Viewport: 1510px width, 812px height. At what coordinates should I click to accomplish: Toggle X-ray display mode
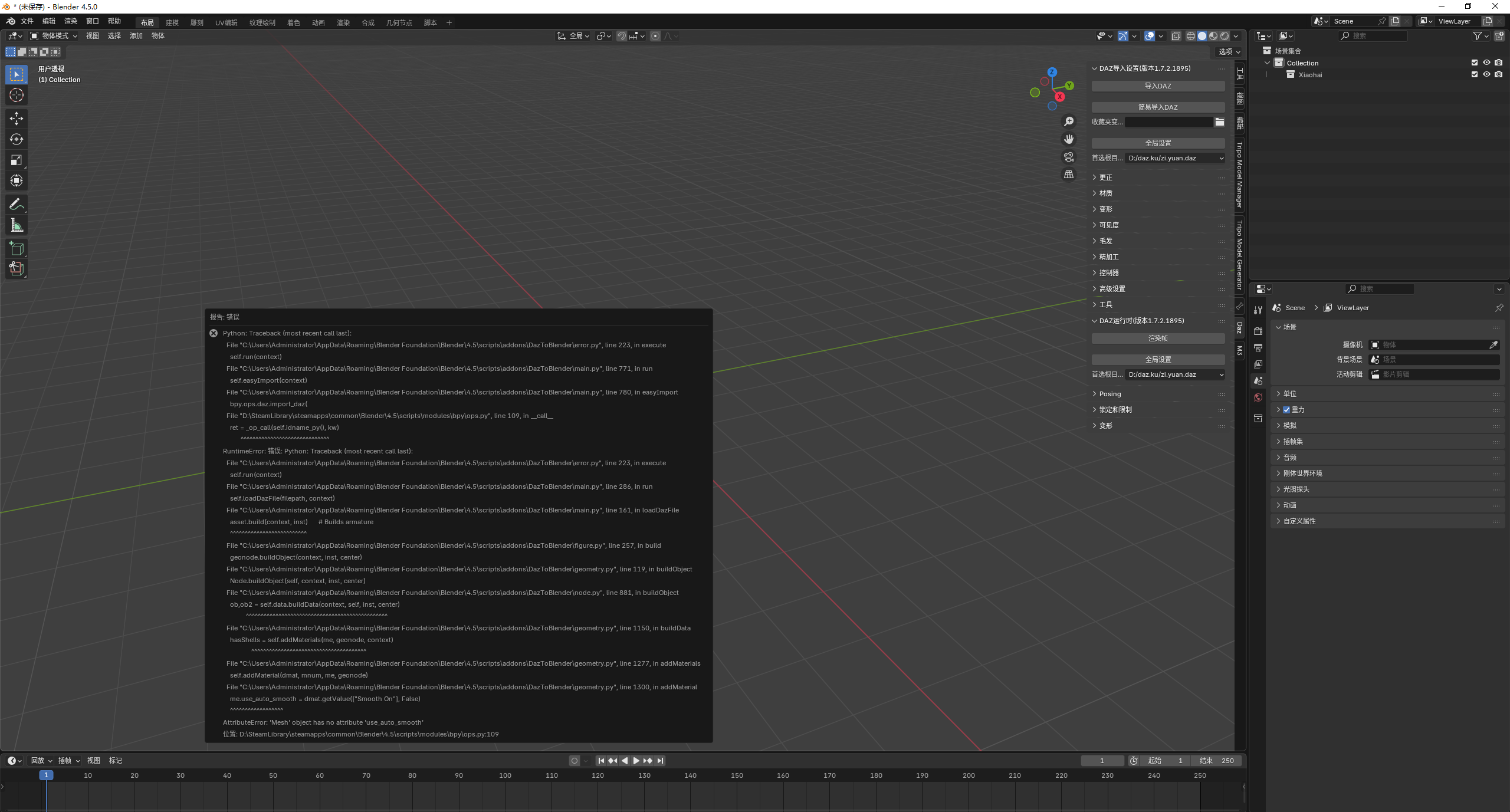point(1176,36)
